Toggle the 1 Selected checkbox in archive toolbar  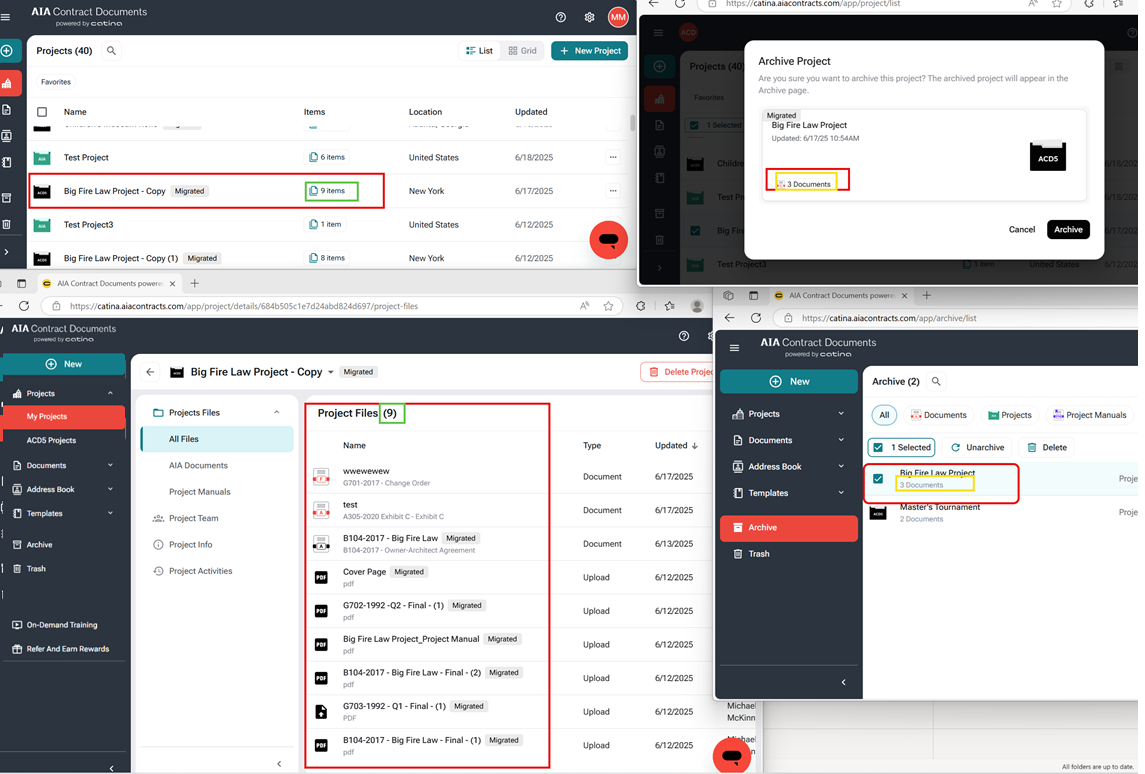point(878,447)
